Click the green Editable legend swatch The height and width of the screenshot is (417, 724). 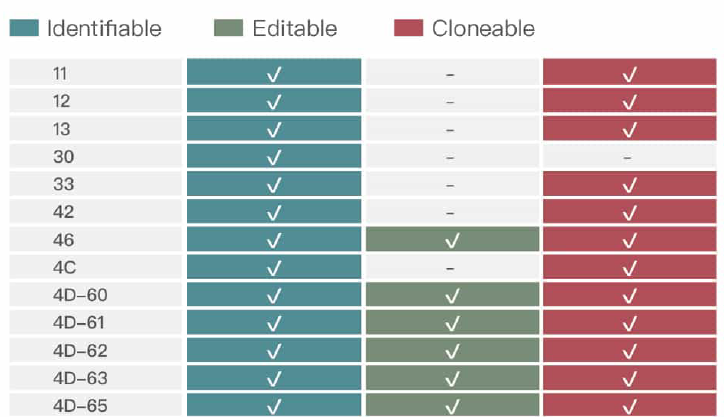[229, 28]
